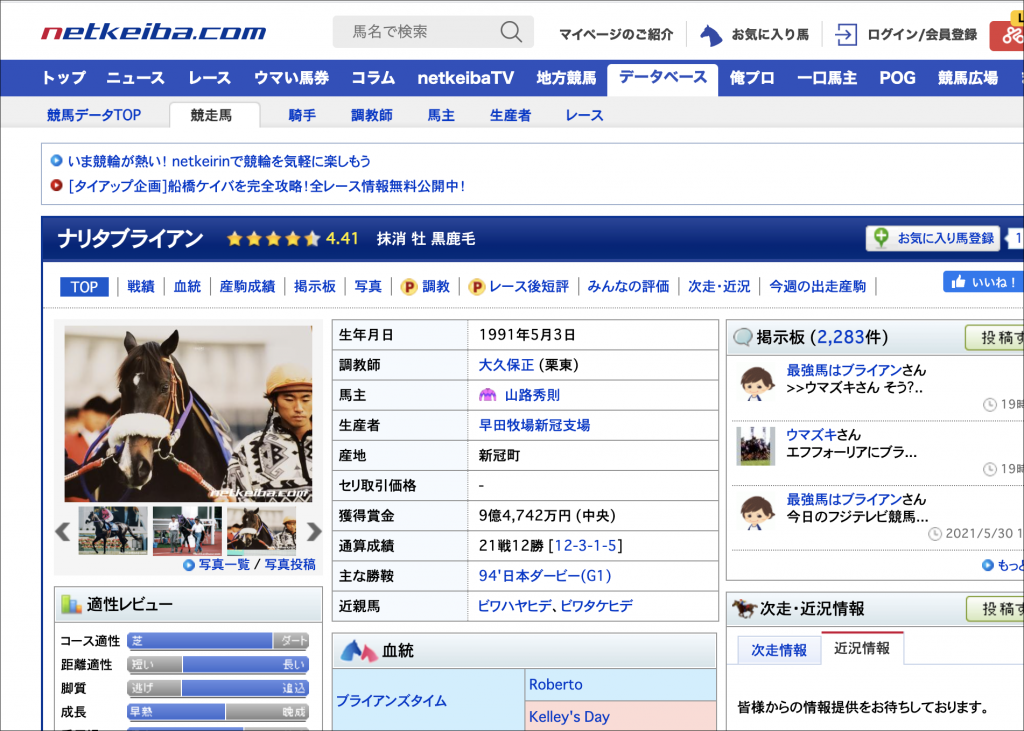Show next photo with right arrow
Screen dimensions: 1024x731
pos(314,531)
